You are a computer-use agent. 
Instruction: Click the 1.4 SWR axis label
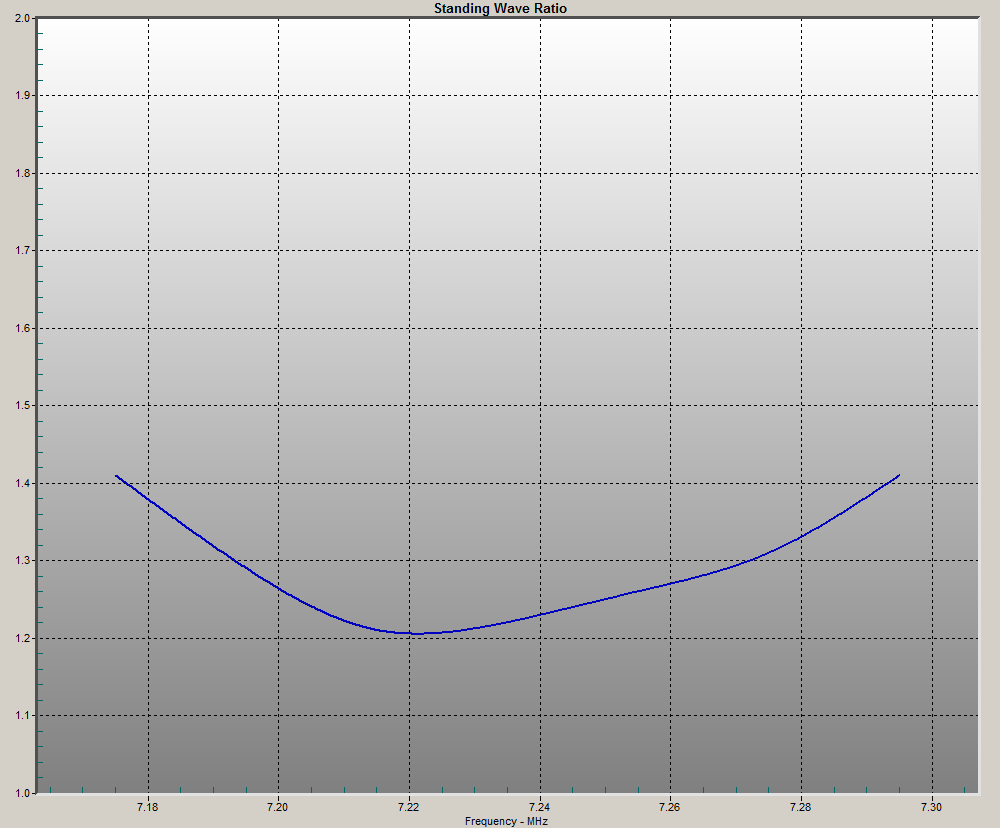point(22,484)
